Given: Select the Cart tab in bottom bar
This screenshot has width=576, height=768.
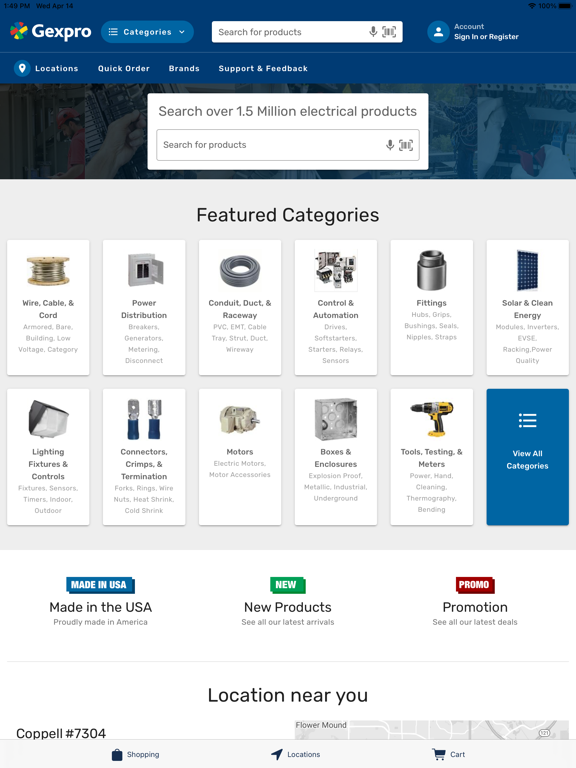Looking at the screenshot, I should click(449, 754).
